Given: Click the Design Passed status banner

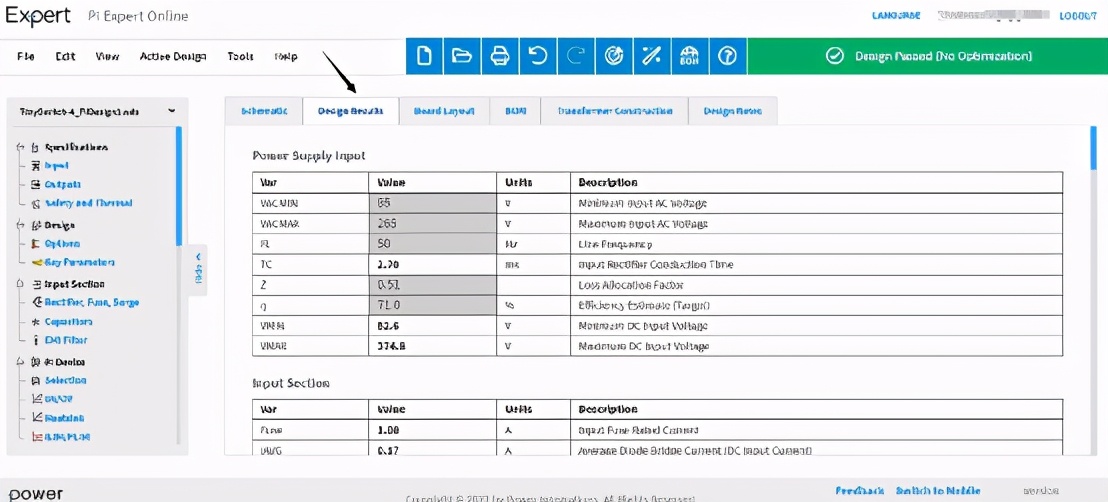Looking at the screenshot, I should [927, 56].
